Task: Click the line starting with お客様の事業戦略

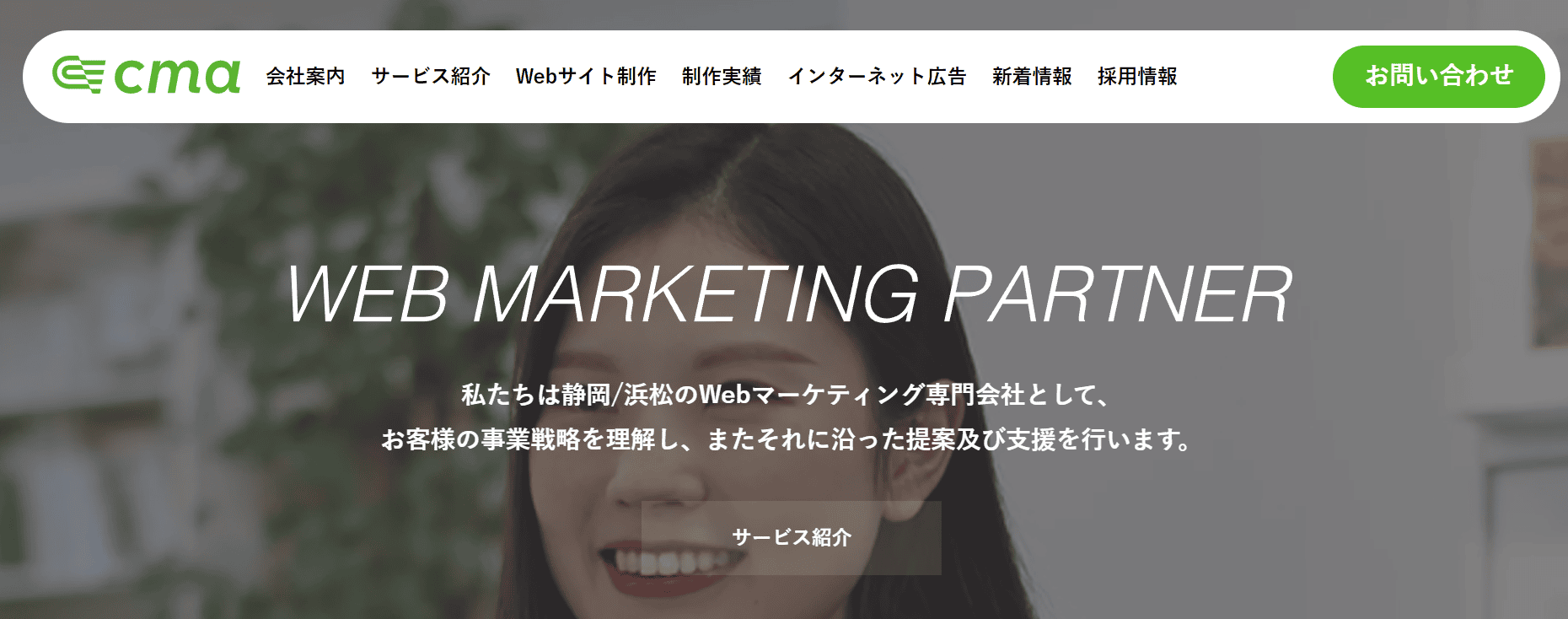Action: 786,439
